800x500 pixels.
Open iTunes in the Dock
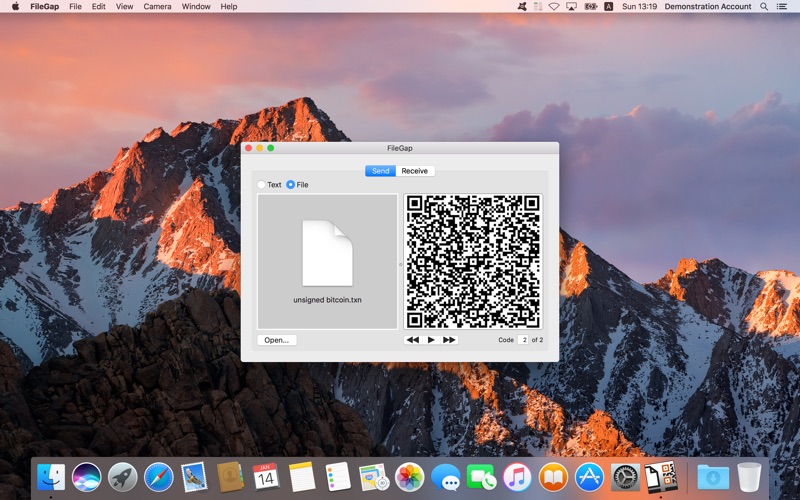click(x=517, y=477)
